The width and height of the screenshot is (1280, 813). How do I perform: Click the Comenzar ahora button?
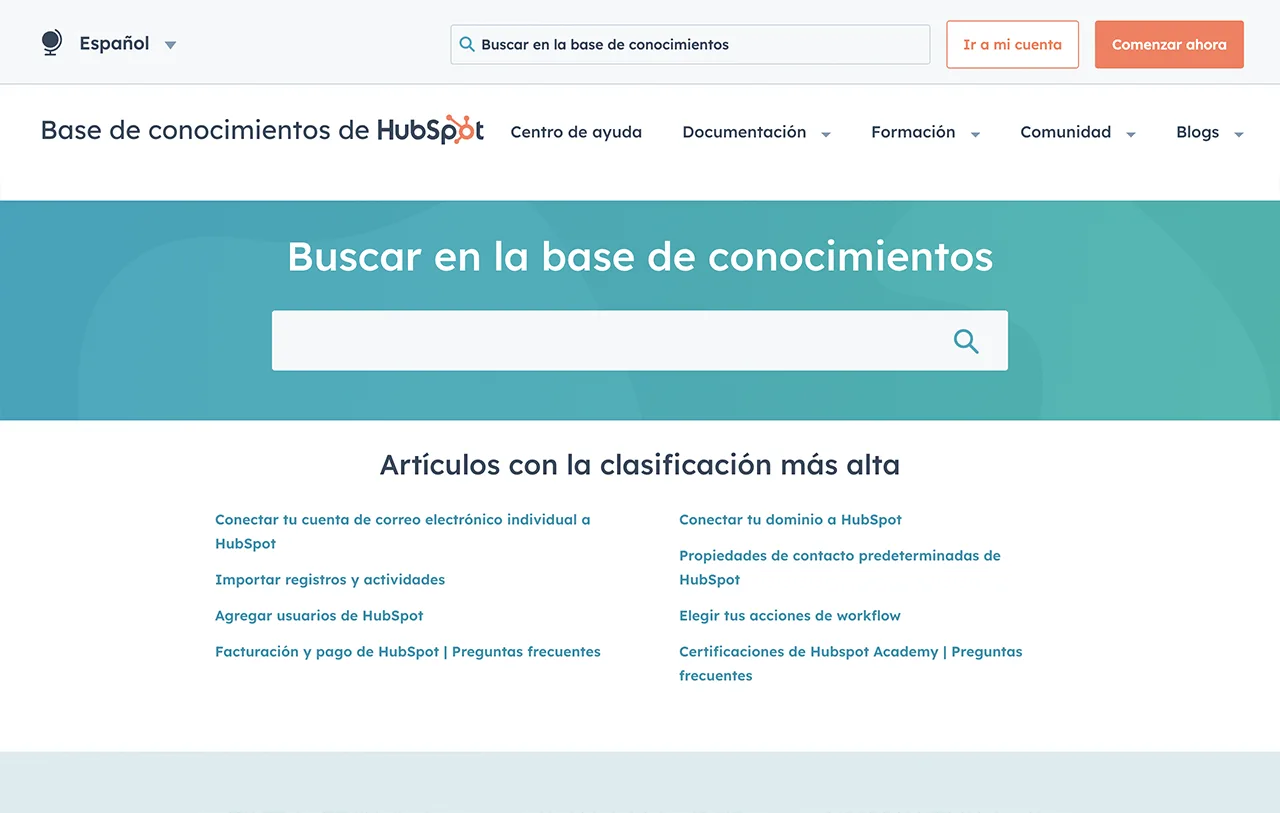click(1169, 44)
